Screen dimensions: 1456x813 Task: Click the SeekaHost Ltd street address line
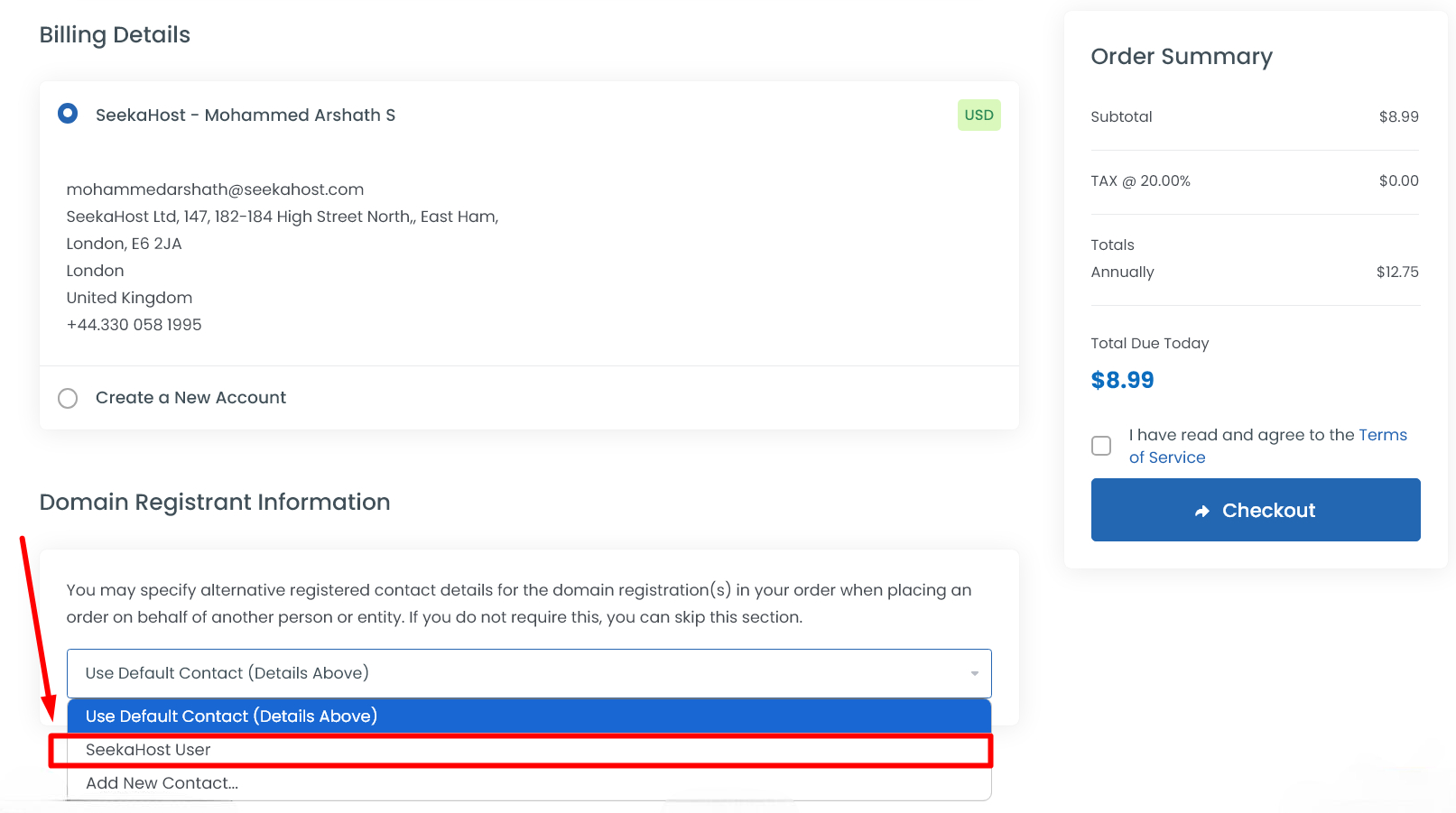coord(282,217)
